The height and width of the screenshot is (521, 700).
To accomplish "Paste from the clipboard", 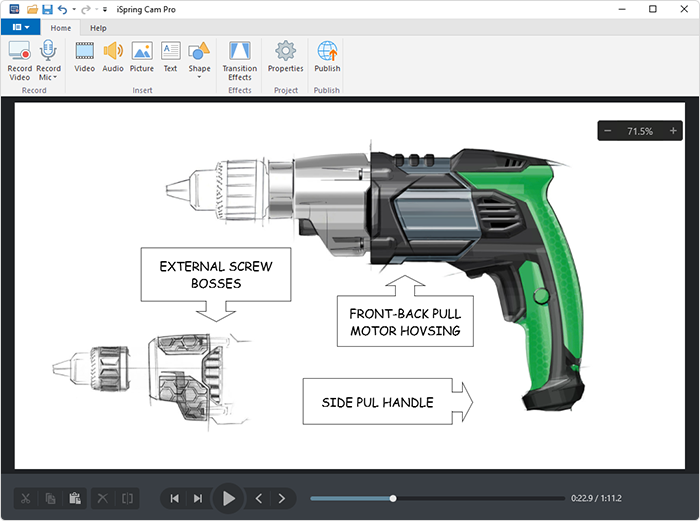I will [x=75, y=498].
